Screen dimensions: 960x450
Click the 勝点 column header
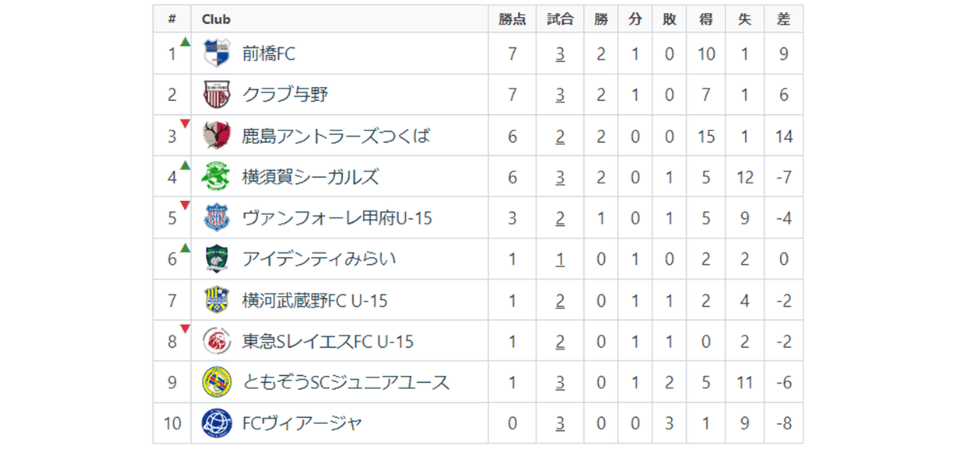512,19
